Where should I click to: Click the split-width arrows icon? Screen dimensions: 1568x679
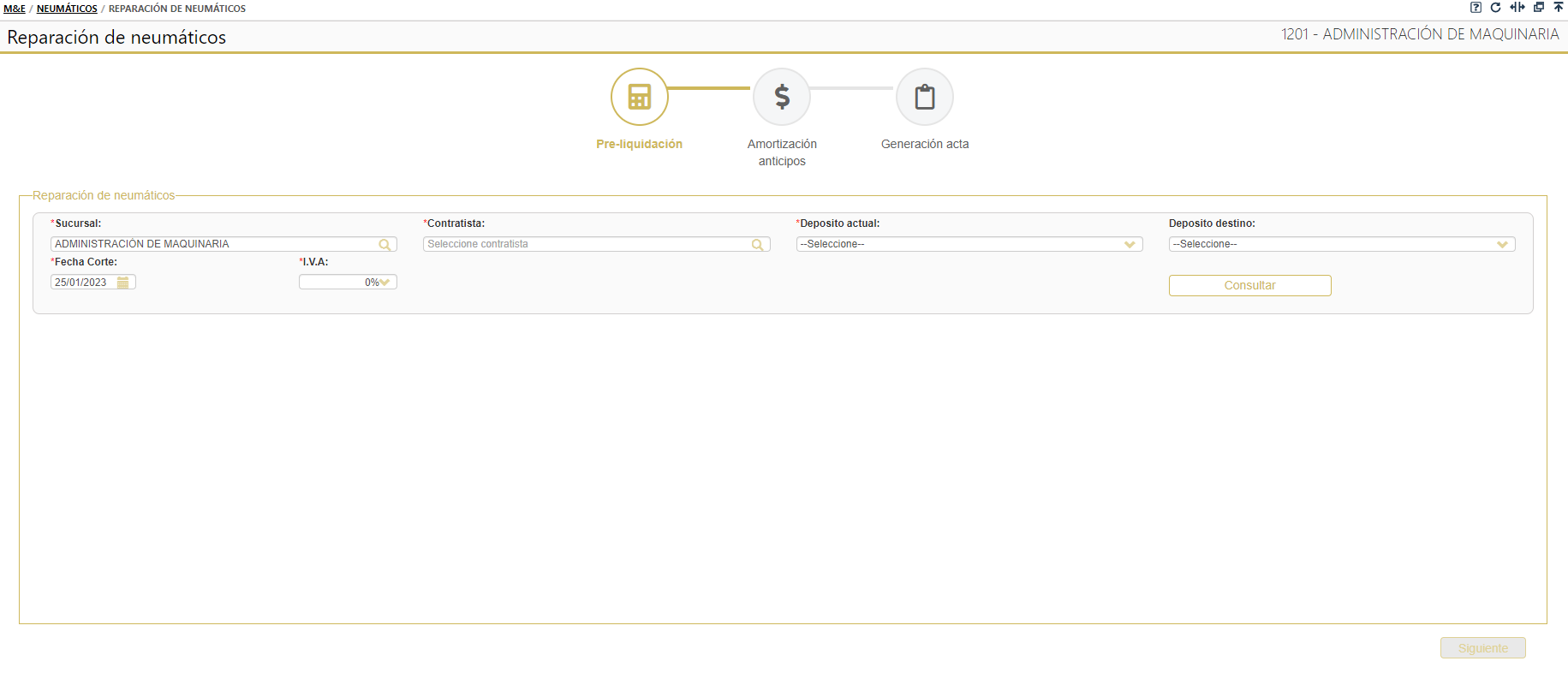coord(1517,8)
